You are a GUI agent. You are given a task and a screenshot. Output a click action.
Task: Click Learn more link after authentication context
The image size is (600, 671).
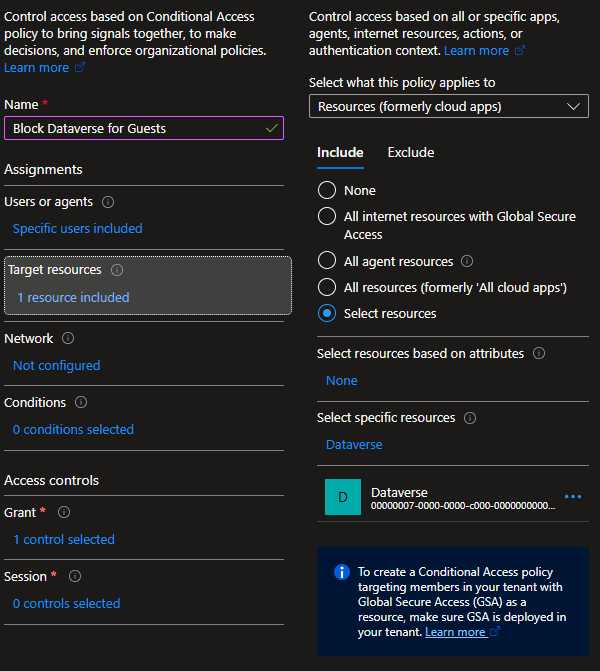coord(476,50)
